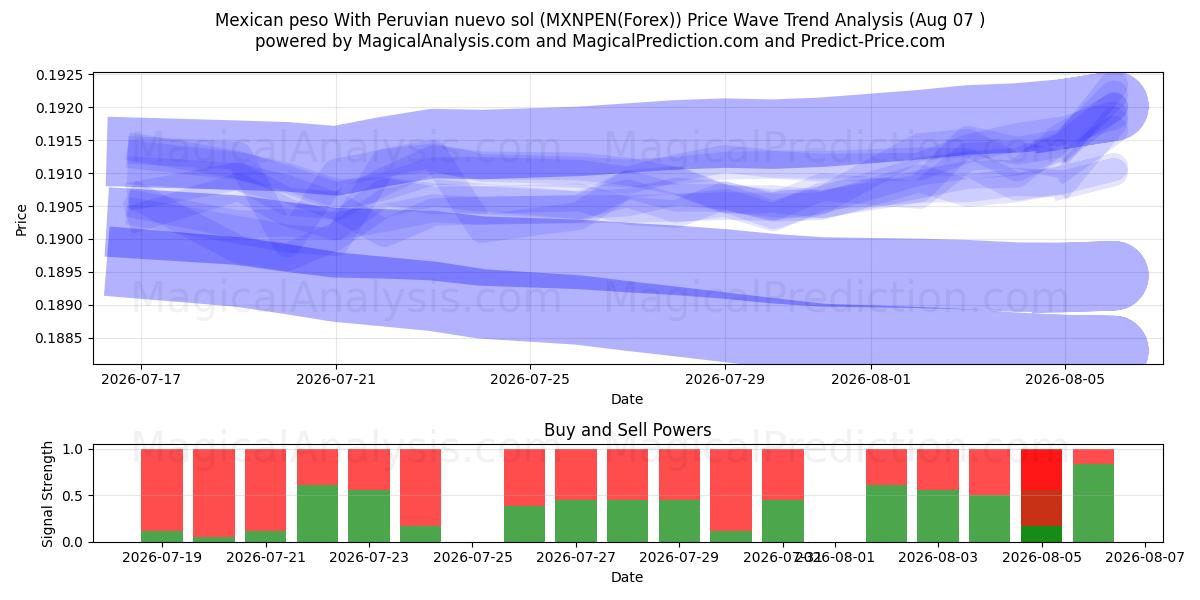Click the green buy bar above 2026-08-03
This screenshot has width=1200, height=600.
coord(938,516)
